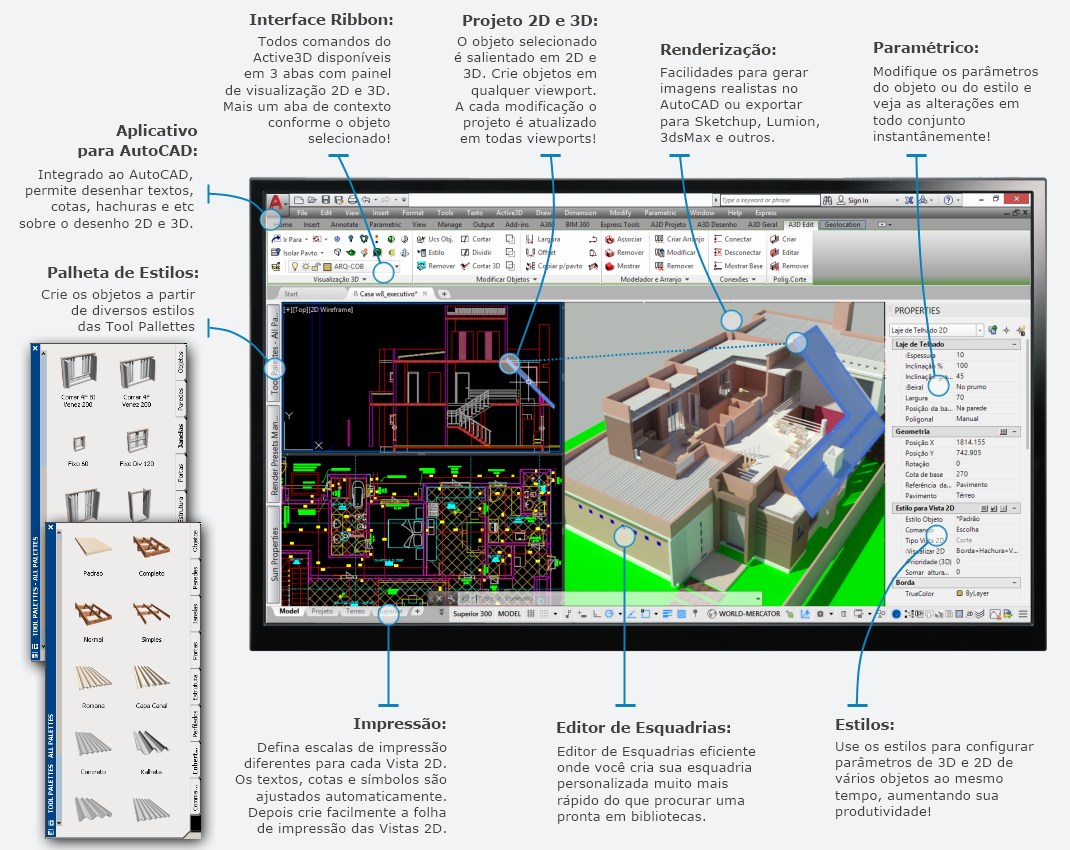
Task: Click the Associar ribbon icon
Action: (x=609, y=240)
